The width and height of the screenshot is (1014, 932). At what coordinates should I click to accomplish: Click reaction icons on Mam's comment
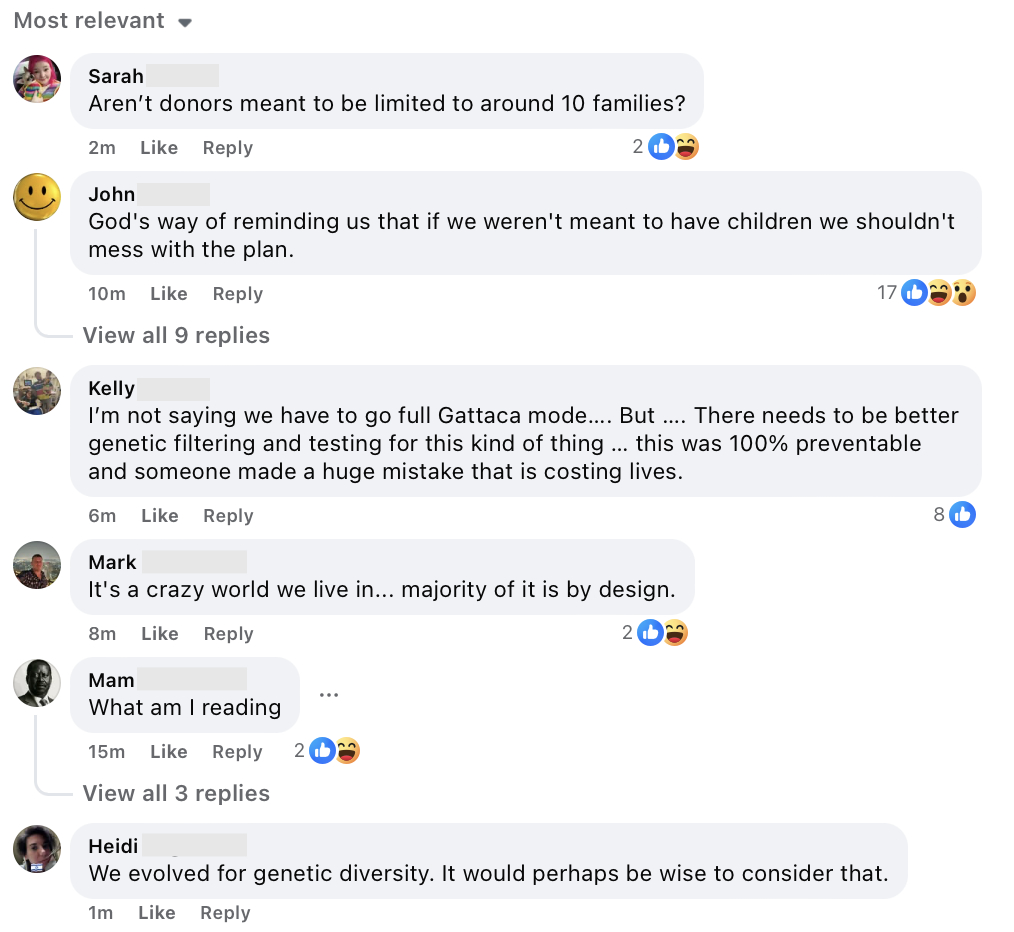coord(334,751)
